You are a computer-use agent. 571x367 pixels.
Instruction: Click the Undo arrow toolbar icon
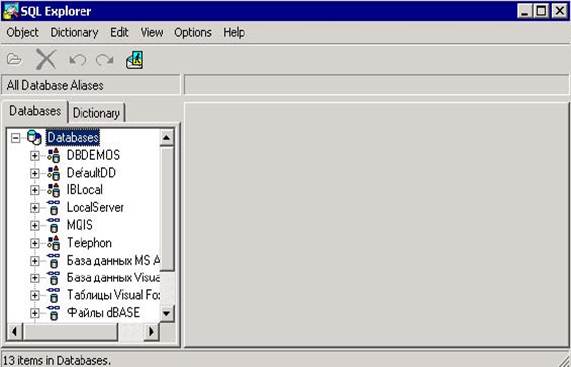point(78,60)
